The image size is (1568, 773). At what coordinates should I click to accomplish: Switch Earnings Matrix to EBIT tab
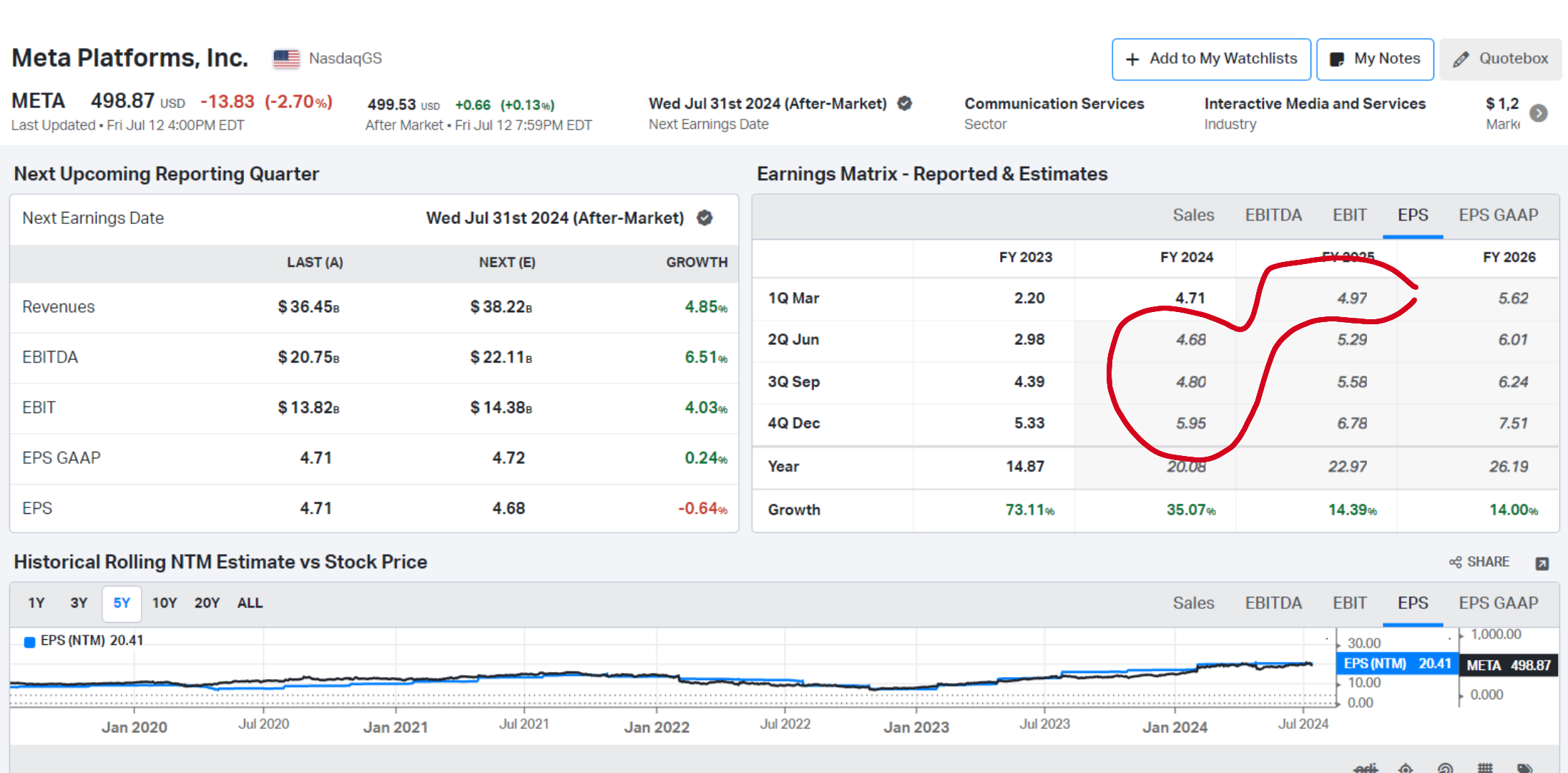1350,215
